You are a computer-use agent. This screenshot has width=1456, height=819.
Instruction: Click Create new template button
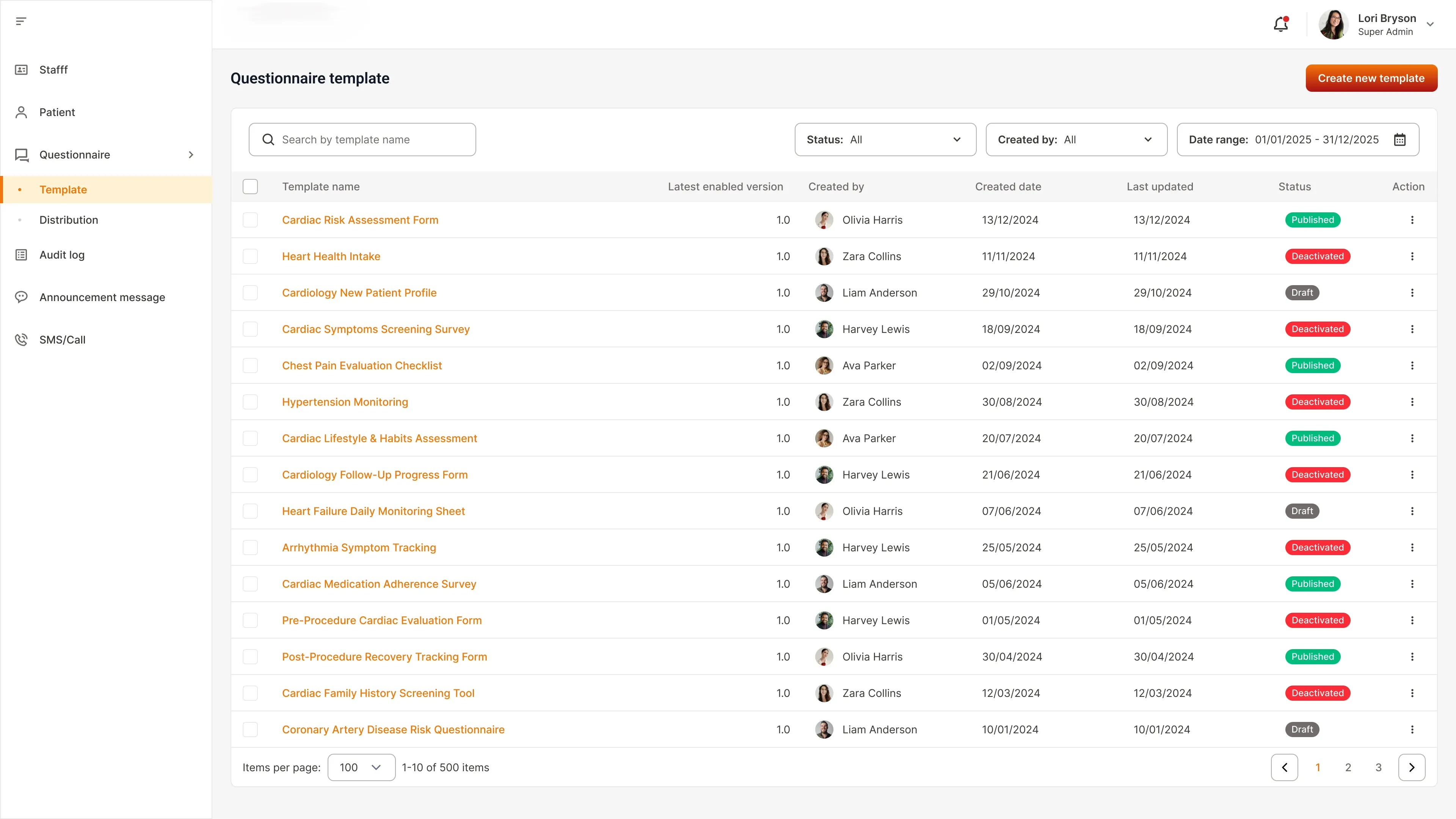pos(1371,78)
